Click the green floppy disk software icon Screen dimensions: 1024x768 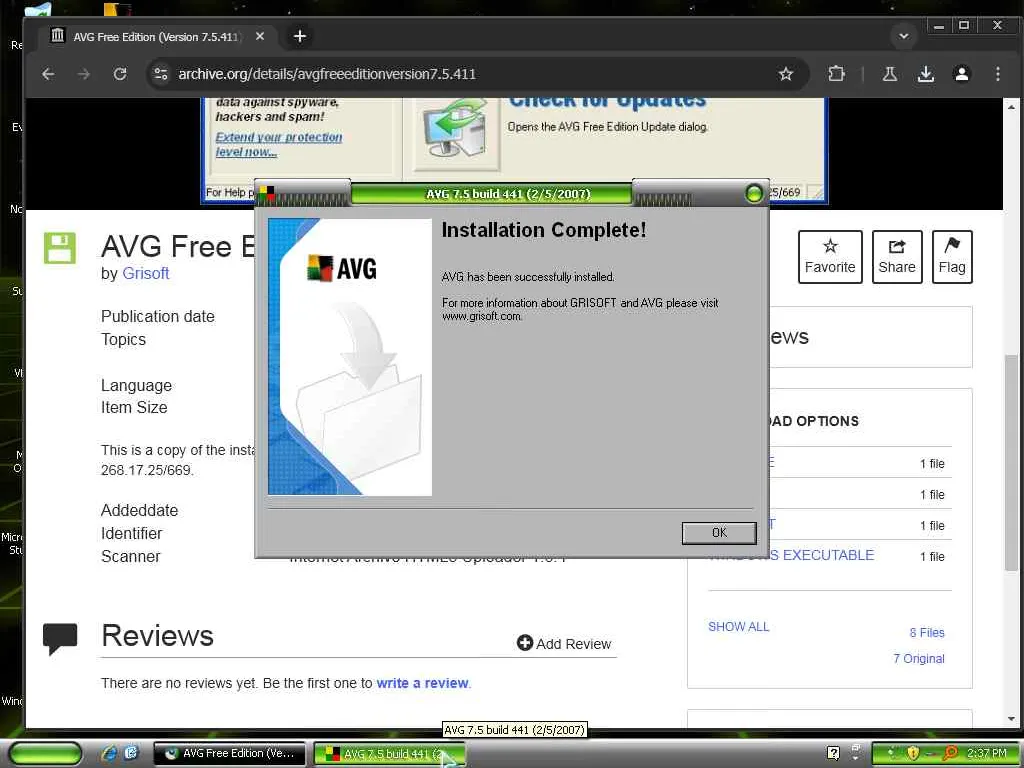(59, 248)
